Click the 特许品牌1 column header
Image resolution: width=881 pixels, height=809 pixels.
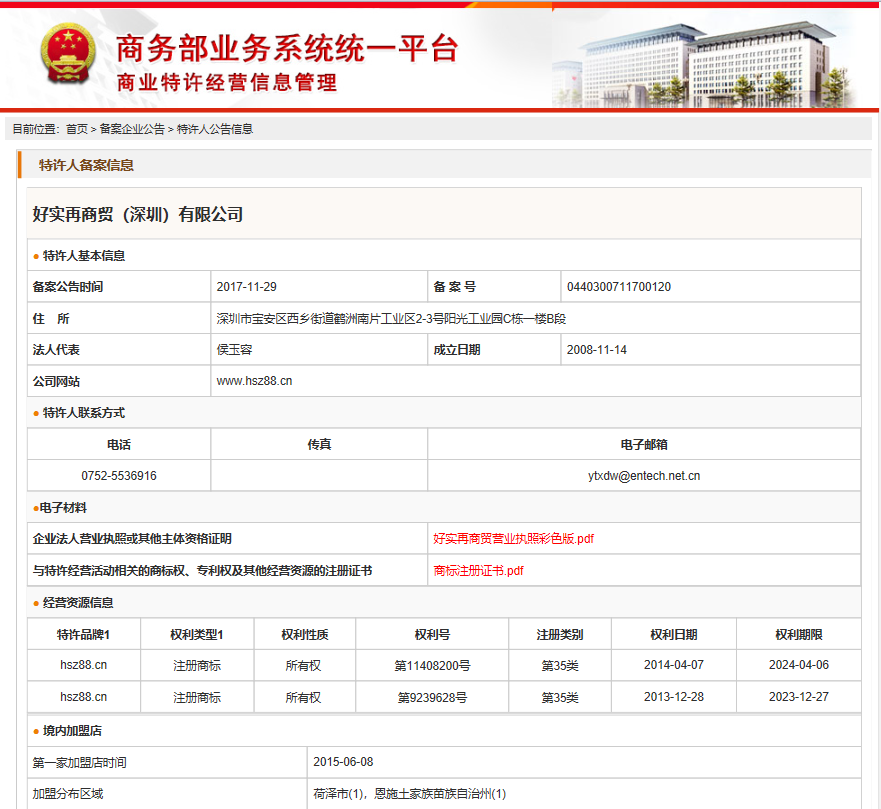point(84,634)
